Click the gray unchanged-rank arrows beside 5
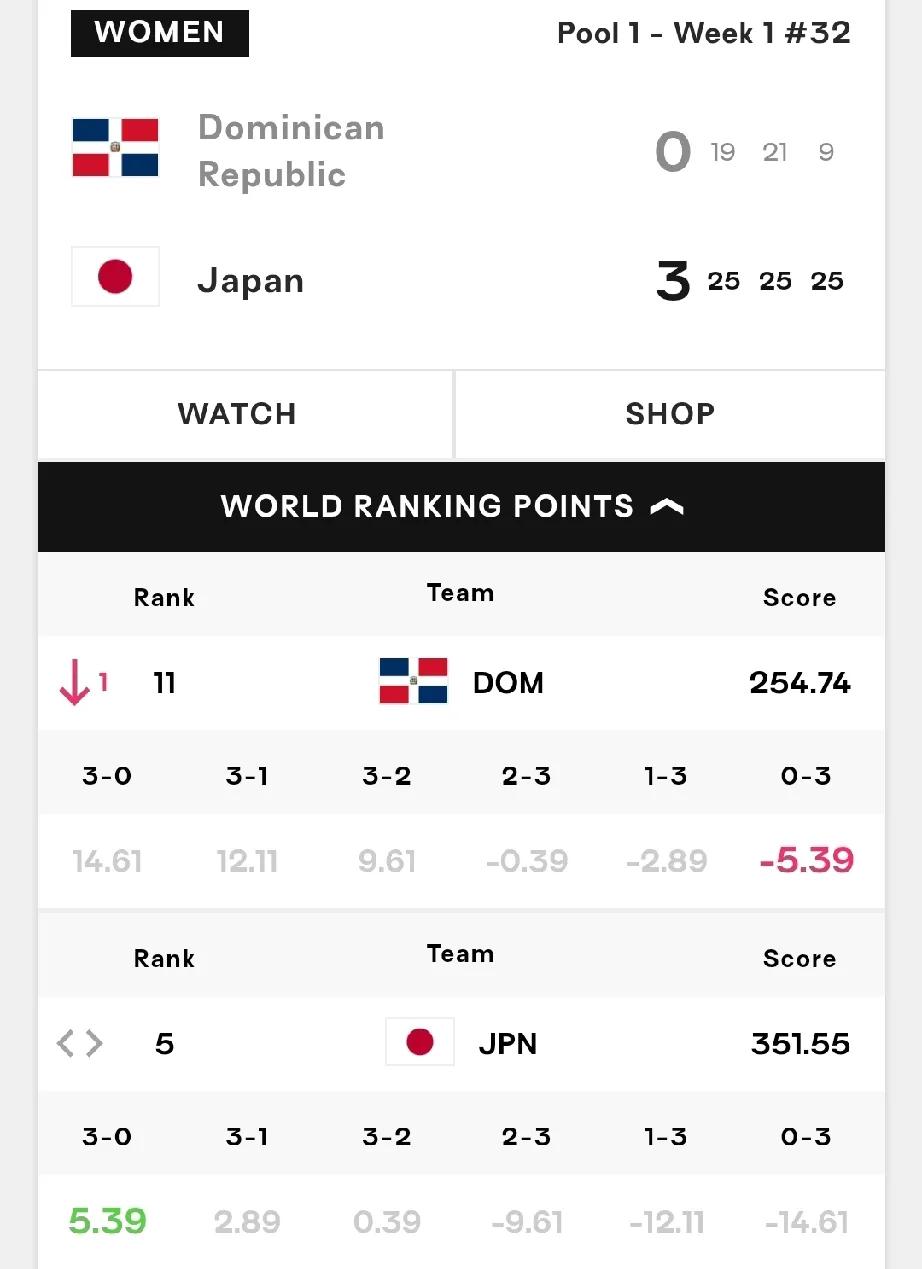Viewport: 922px width, 1269px height. [x=80, y=1044]
